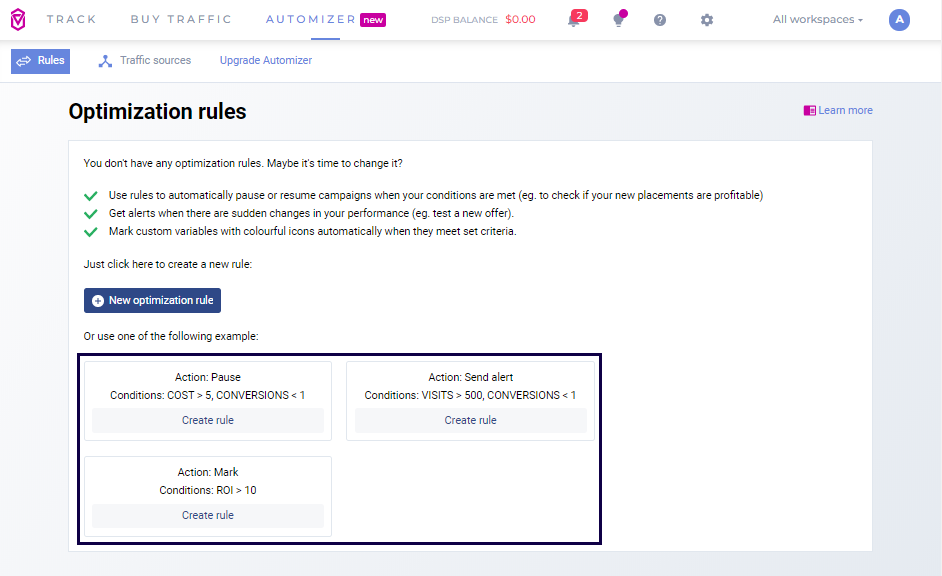The image size is (942, 576).
Task: Switch to the BUY TRAFFIC tab
Action: [x=181, y=20]
